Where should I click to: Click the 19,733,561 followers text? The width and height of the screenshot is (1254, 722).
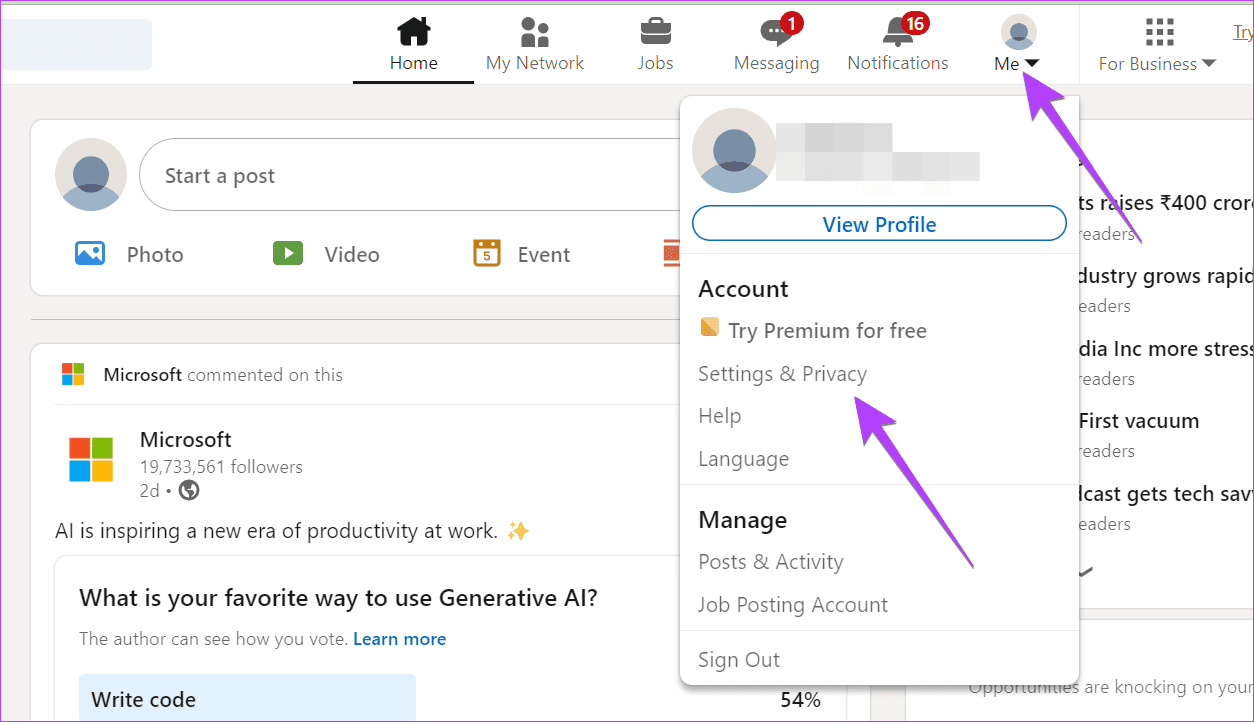tap(221, 467)
